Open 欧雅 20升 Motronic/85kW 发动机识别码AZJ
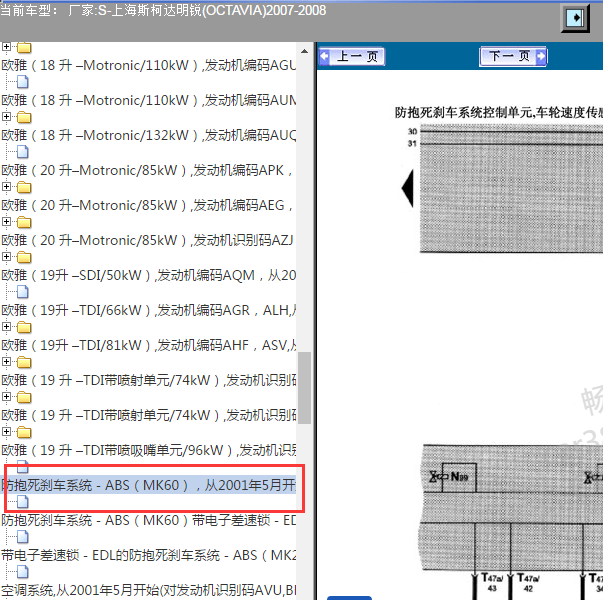Image resolution: width=603 pixels, height=600 pixels. click(148, 240)
